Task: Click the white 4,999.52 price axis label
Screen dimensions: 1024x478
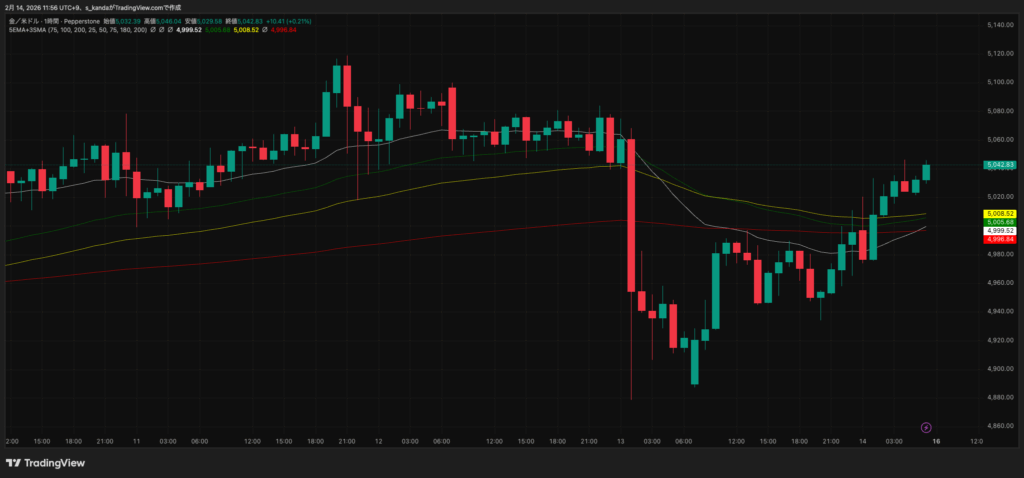Action: click(999, 230)
